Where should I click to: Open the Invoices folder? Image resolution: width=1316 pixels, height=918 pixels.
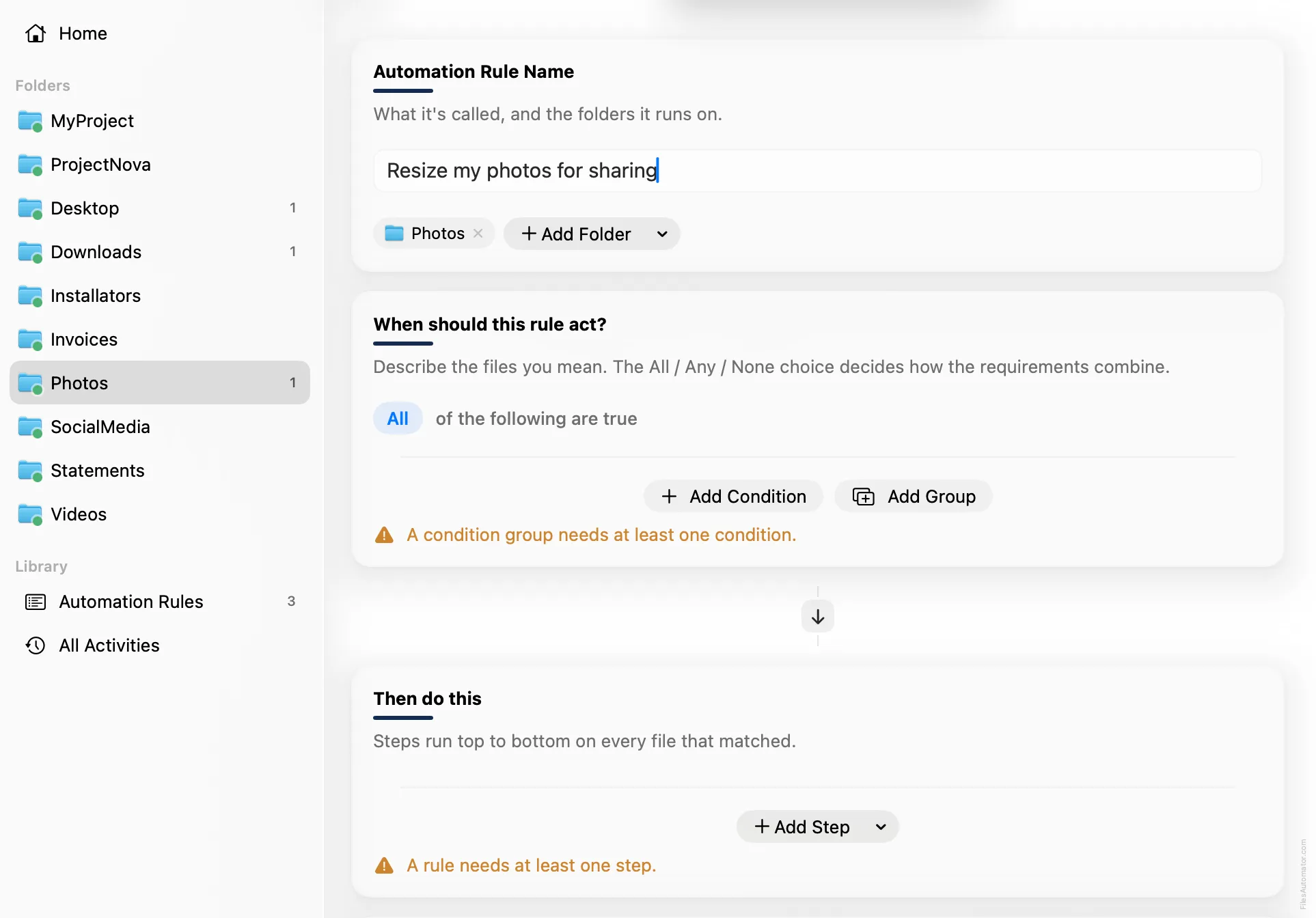tap(160, 339)
